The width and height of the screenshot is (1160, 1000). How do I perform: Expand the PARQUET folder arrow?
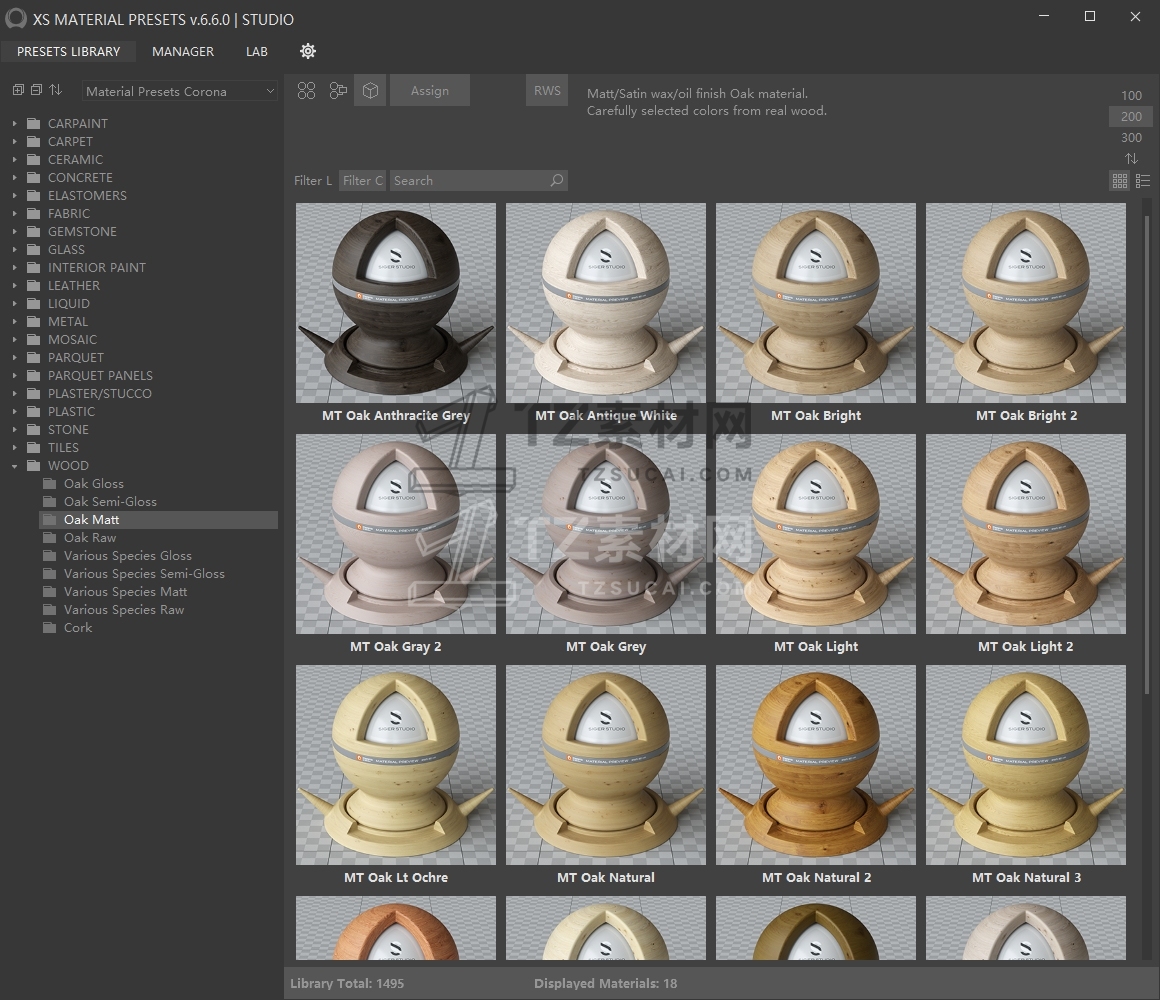(14, 358)
